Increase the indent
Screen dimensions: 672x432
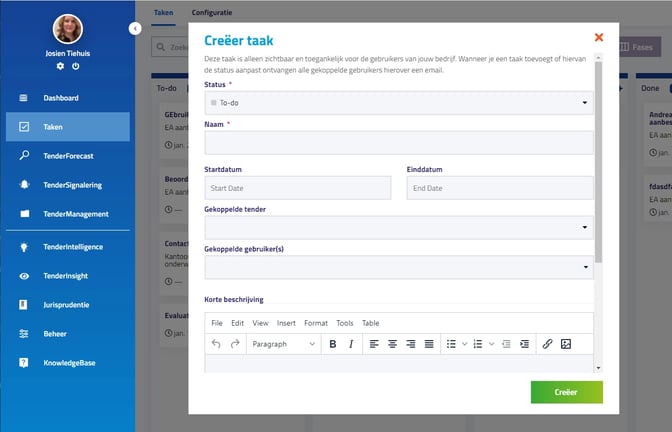click(525, 344)
